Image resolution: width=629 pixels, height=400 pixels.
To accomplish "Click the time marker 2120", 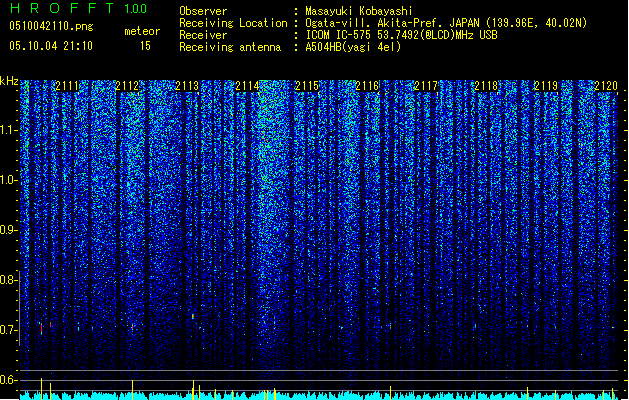I will coord(606,86).
